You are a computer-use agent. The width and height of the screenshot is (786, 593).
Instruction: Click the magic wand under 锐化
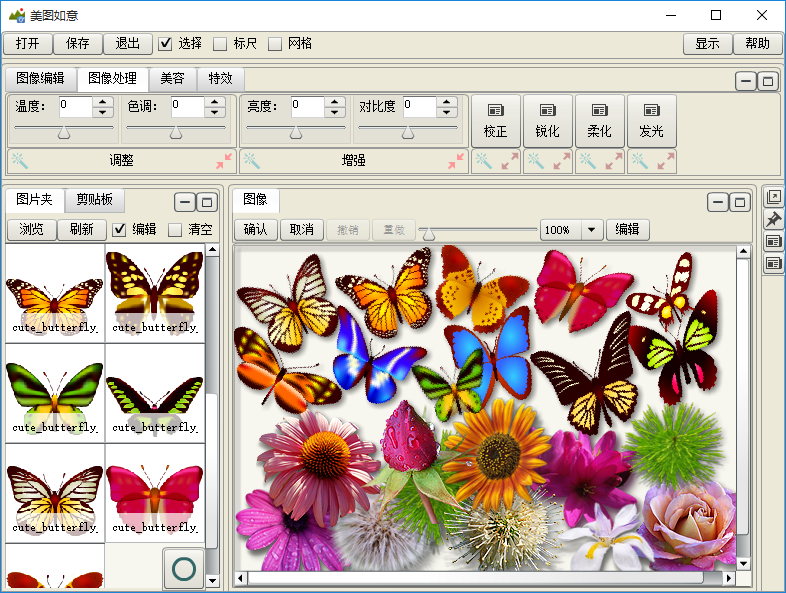coord(536,161)
